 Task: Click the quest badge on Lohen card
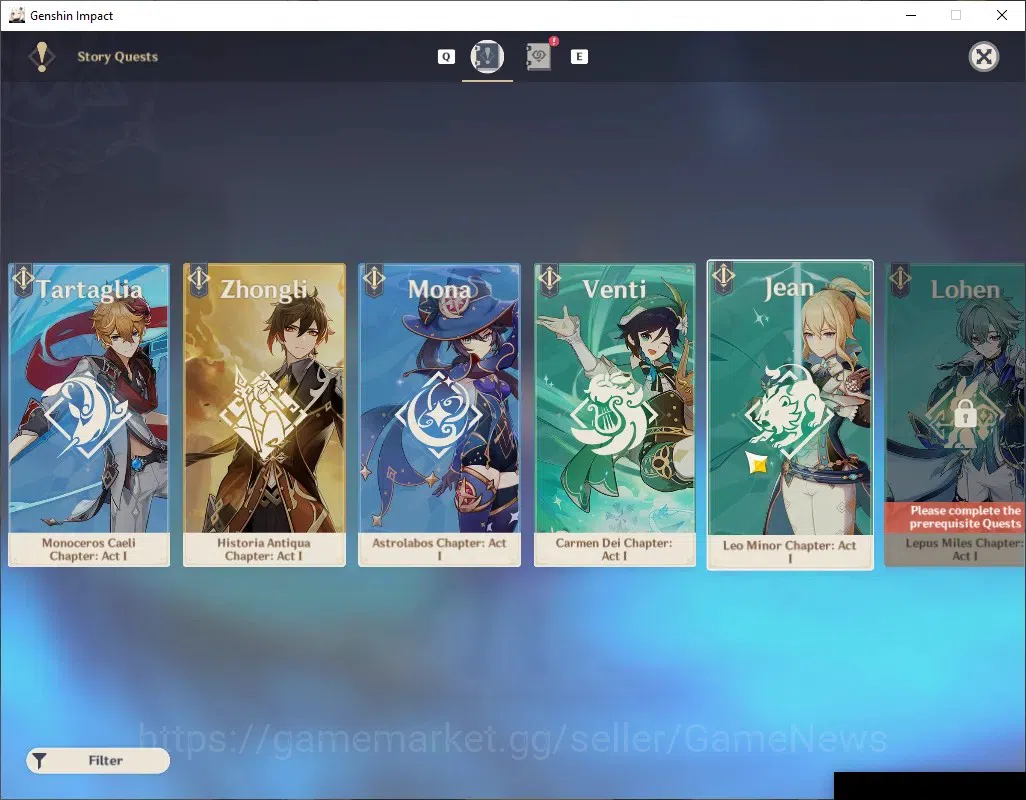900,279
